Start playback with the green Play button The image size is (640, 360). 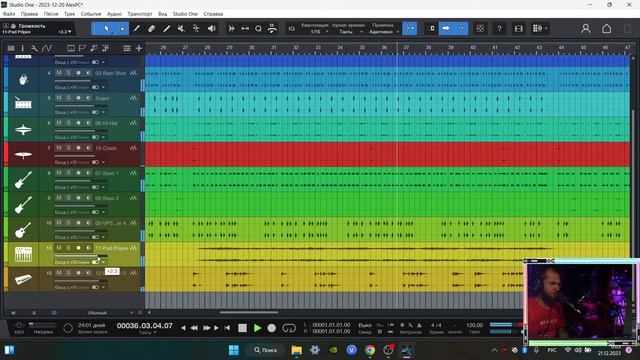(x=257, y=328)
